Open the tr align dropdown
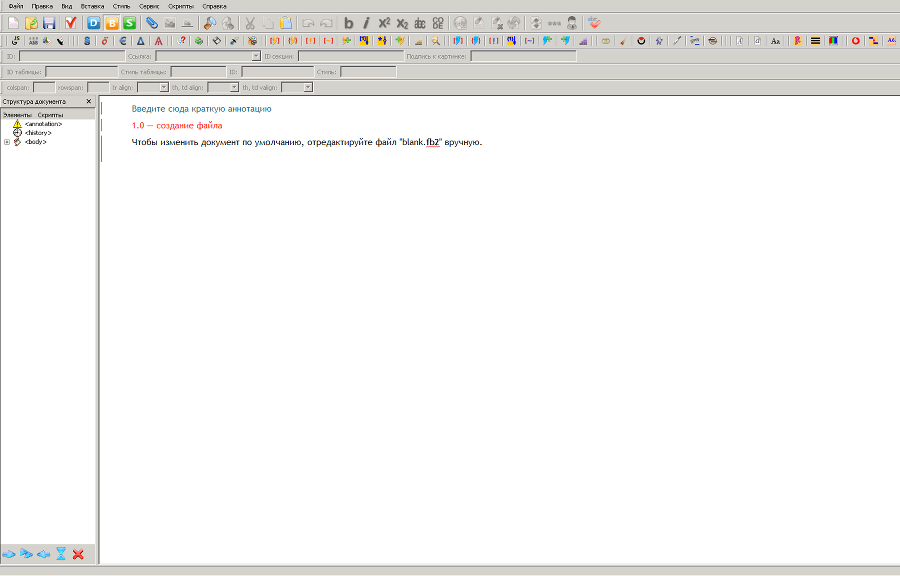The width and height of the screenshot is (900, 576). coord(163,87)
